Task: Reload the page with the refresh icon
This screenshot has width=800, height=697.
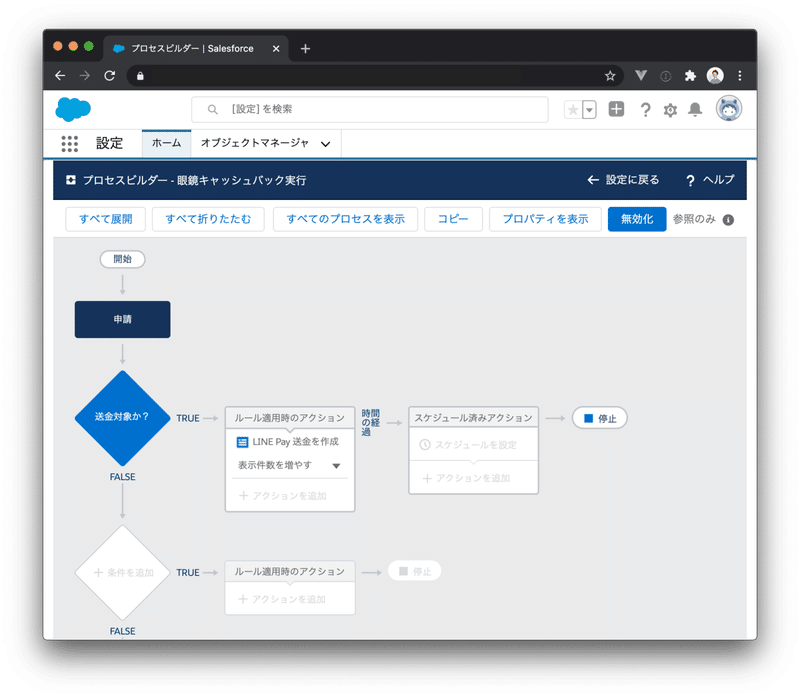Action: 109,76
